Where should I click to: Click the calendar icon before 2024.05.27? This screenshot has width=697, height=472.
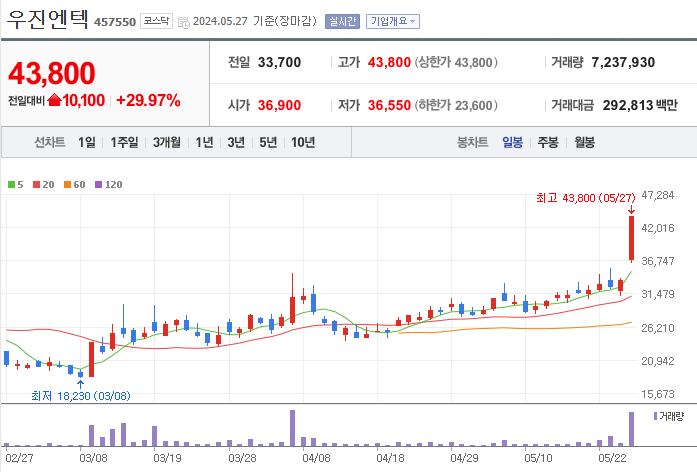(x=184, y=22)
